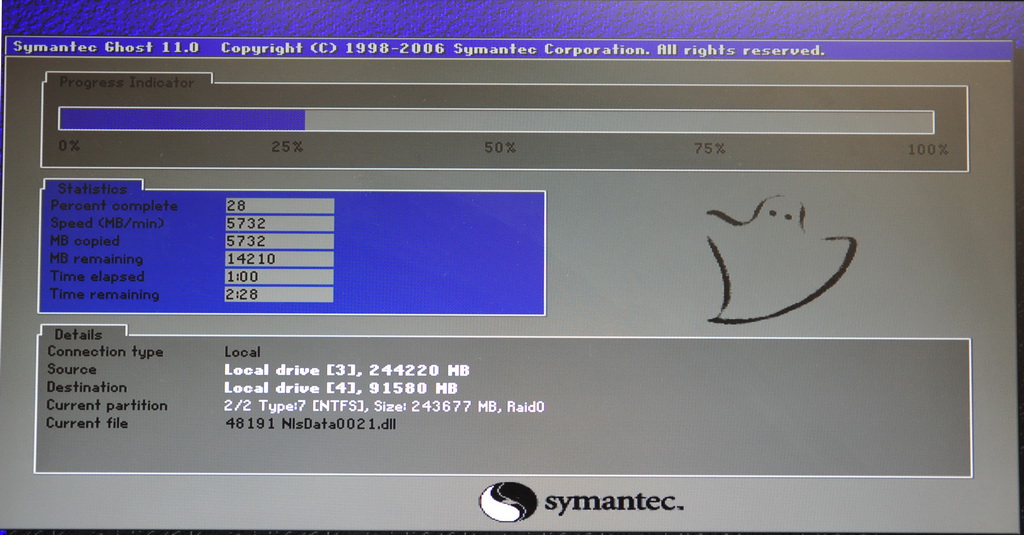Click the MB remaining label
Image resolution: width=1024 pixels, height=535 pixels.
97,259
